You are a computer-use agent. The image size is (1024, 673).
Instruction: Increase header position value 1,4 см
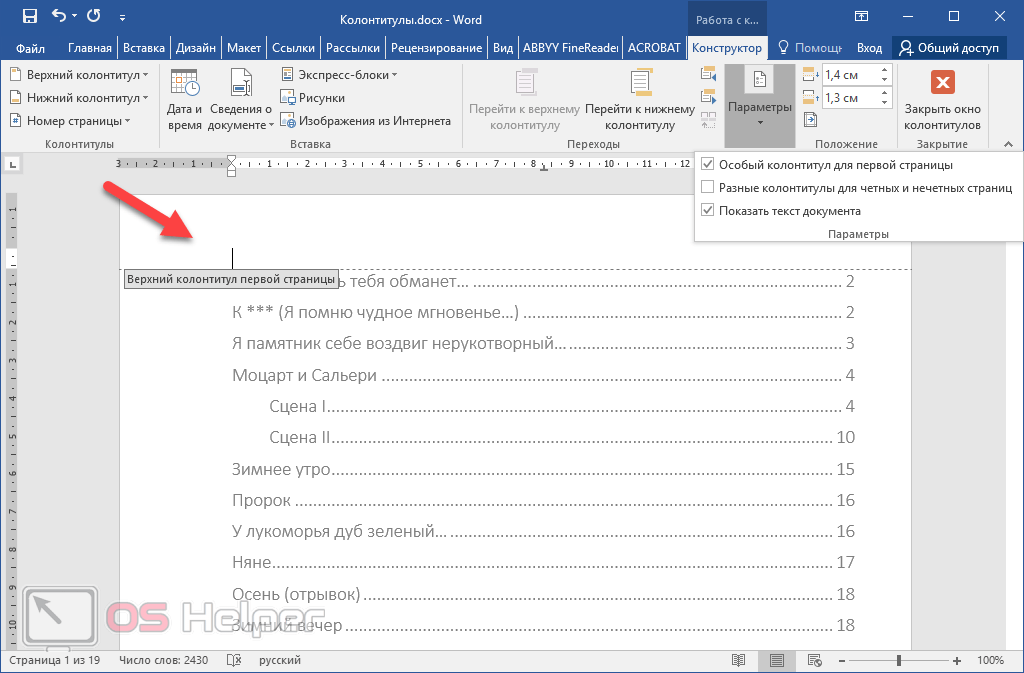tap(884, 70)
